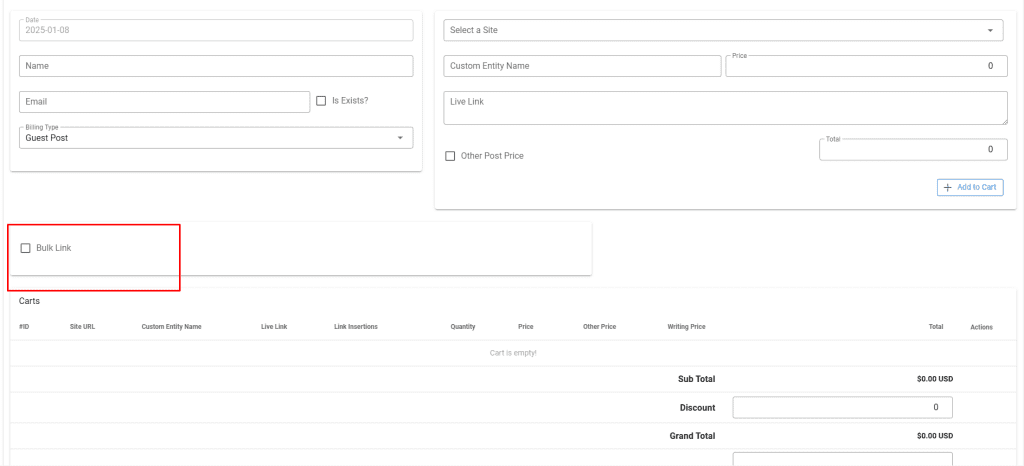Open the Select a Site dropdown
Screen dimensions: 1024x466
pos(724,30)
